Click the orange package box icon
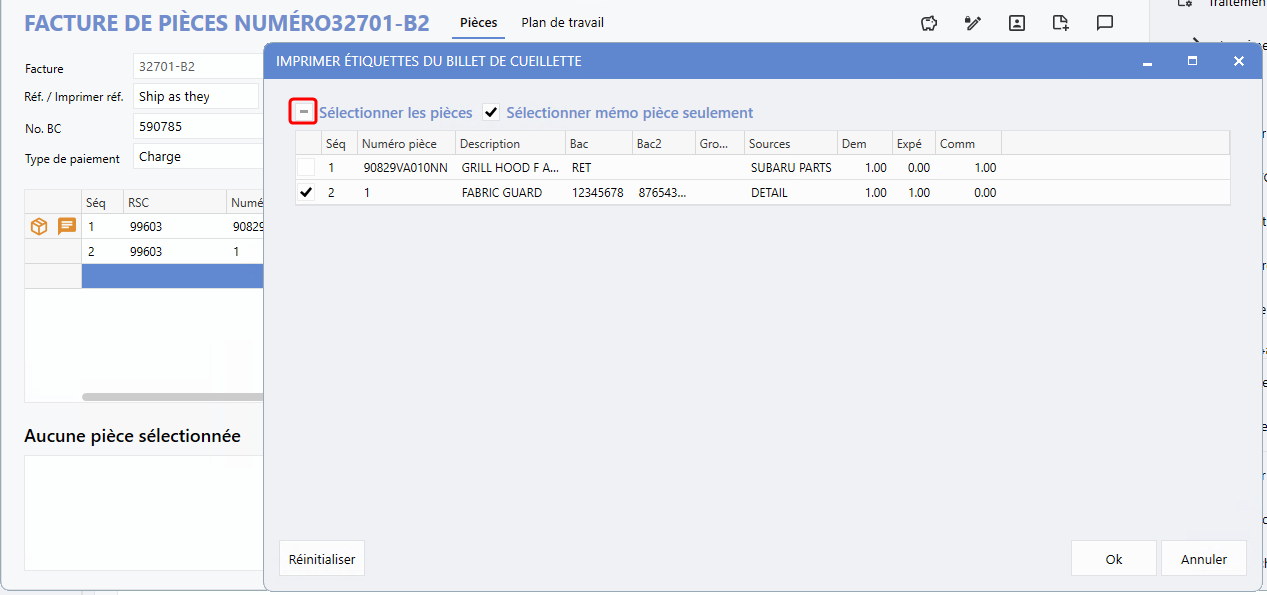The height and width of the screenshot is (595, 1267). [39, 226]
